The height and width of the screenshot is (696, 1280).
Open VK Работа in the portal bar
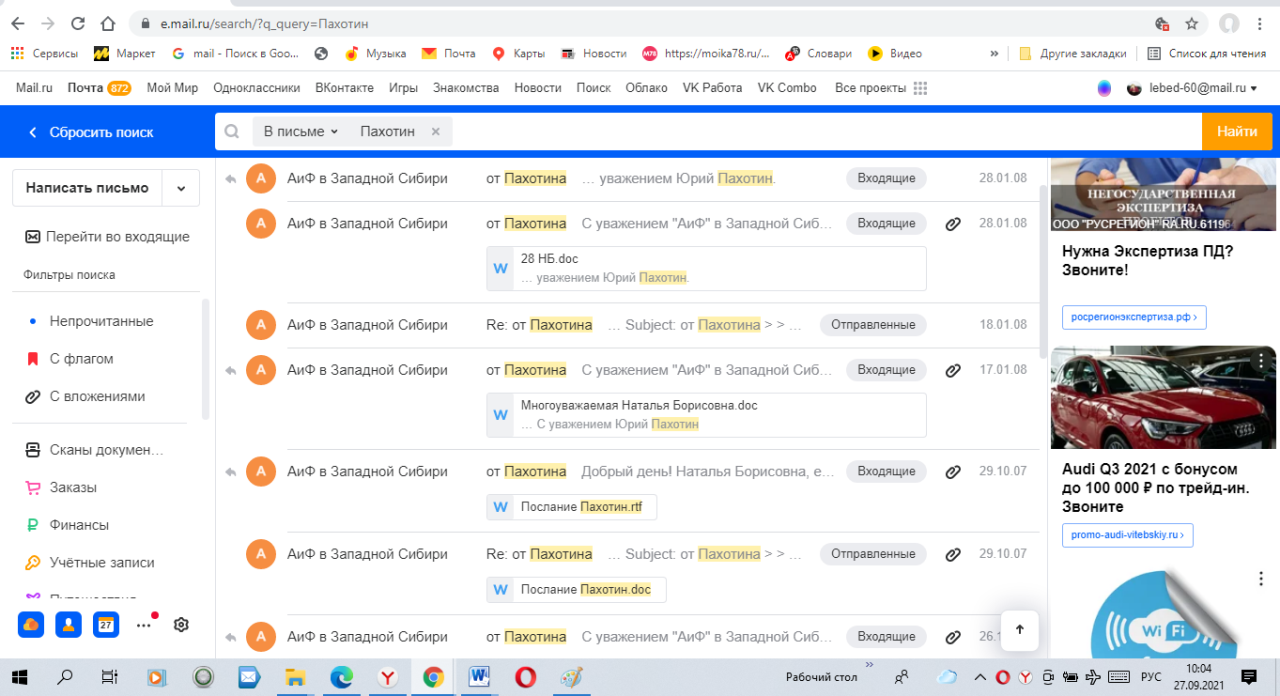(x=712, y=88)
